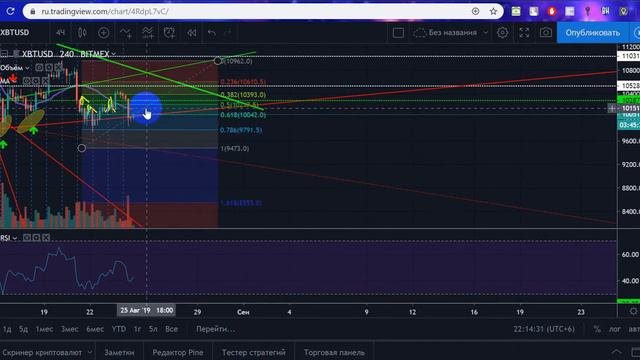The height and width of the screenshot is (360, 640).
Task: Collapse the chart legend toggle box
Action: pyautogui.click(x=4, y=53)
